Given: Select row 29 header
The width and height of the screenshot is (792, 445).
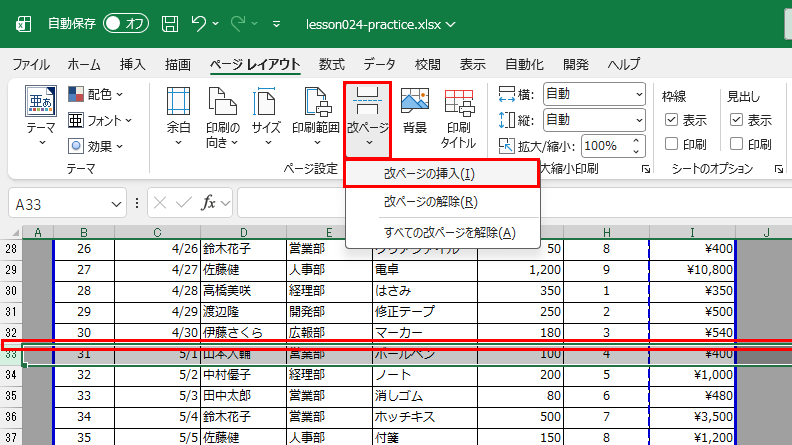Looking at the screenshot, I should tap(11, 270).
